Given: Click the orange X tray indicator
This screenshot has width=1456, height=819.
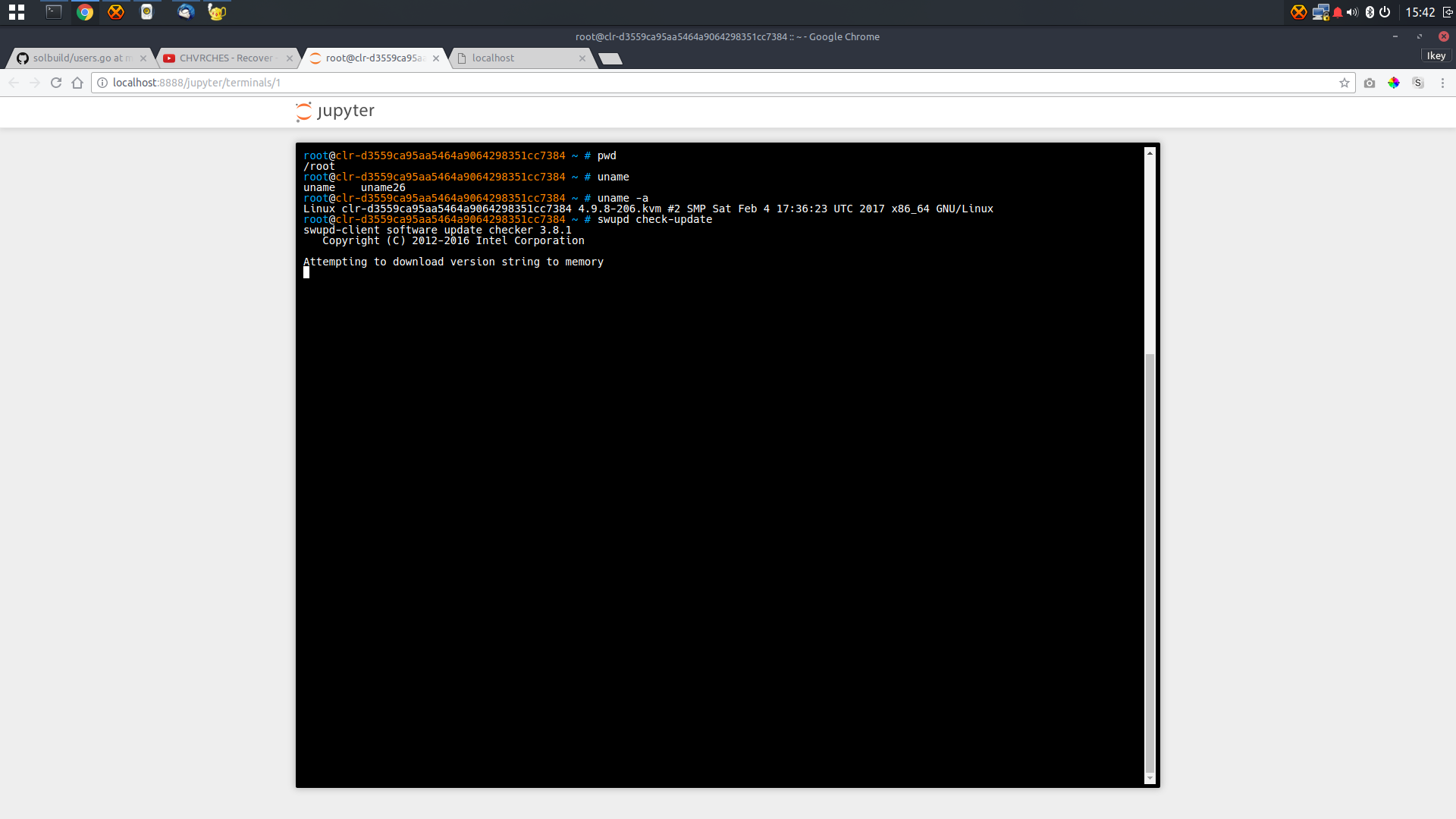Looking at the screenshot, I should pos(1299,12).
